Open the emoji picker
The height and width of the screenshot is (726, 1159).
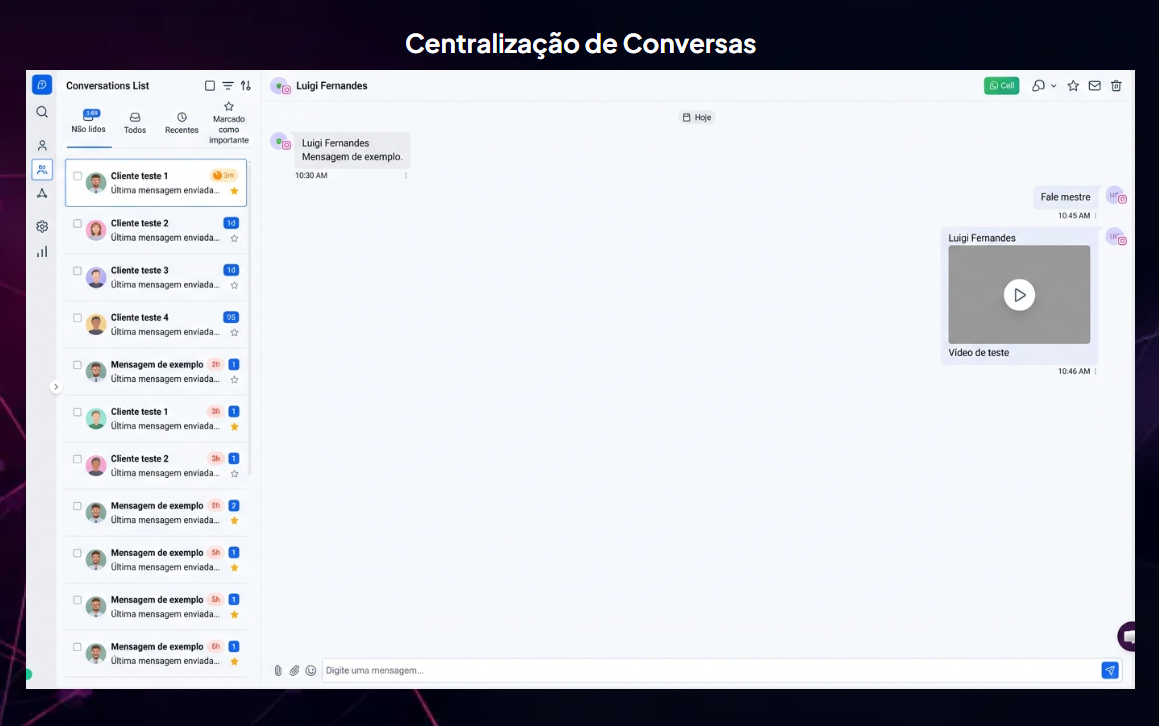pyautogui.click(x=310, y=671)
